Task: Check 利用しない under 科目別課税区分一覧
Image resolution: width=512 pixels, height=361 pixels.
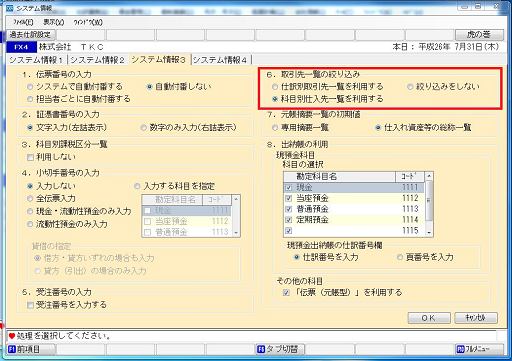Action: [30, 157]
